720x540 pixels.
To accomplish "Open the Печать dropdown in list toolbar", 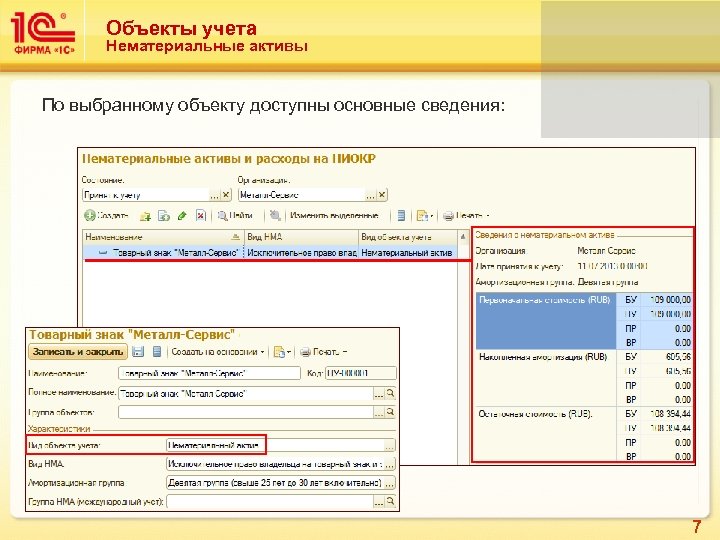I will 467,215.
